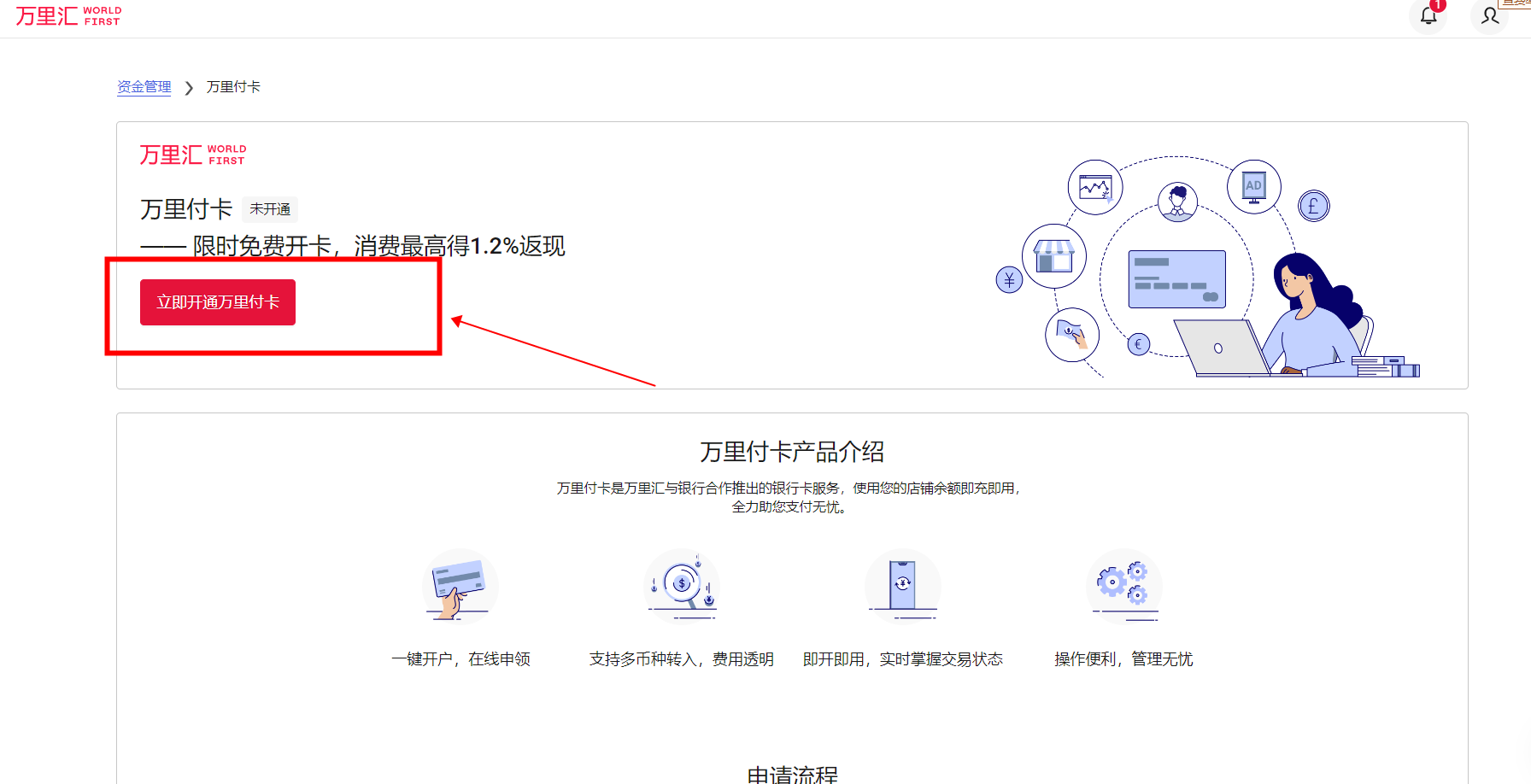The width and height of the screenshot is (1531, 784).
Task: Click the WorldFirst logo in header
Action: (x=68, y=16)
